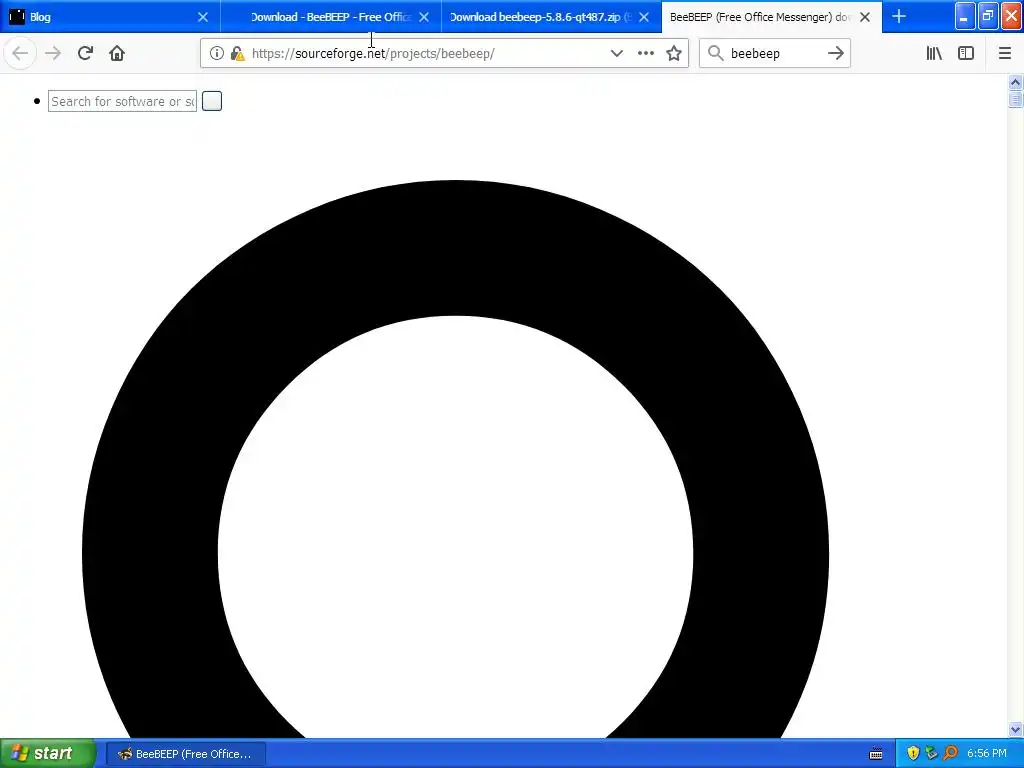This screenshot has width=1024, height=768.
Task: Toggle the sidebar view
Action: [966, 53]
